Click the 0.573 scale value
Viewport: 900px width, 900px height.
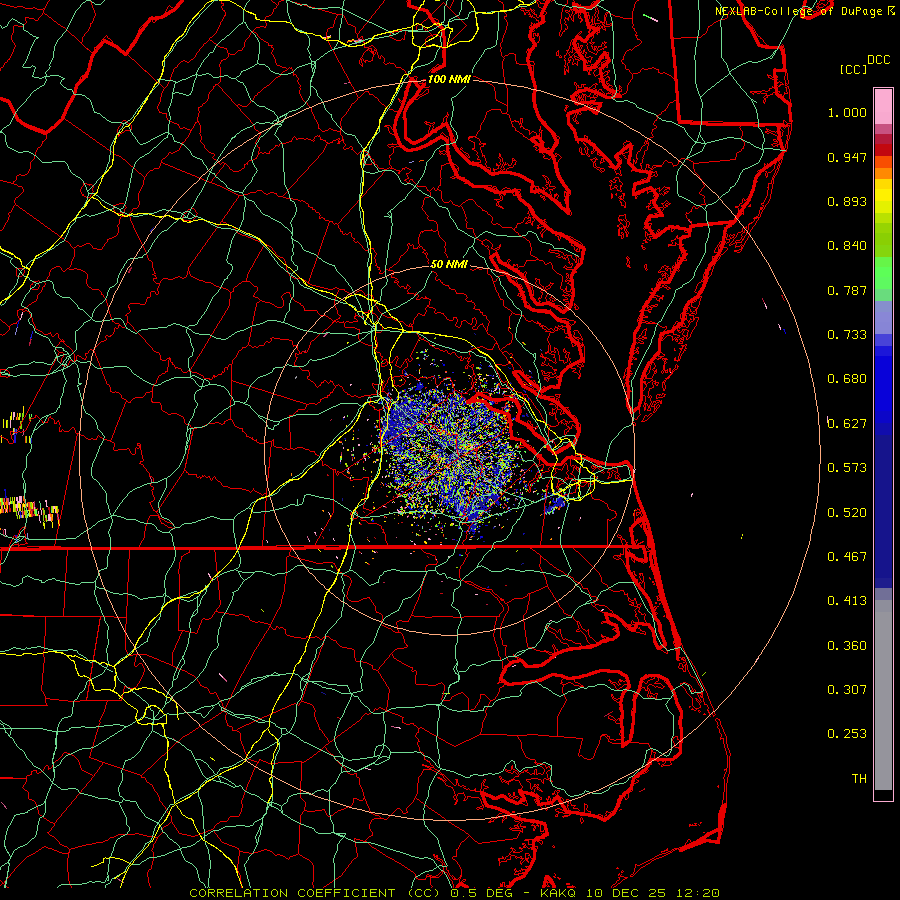click(847, 468)
